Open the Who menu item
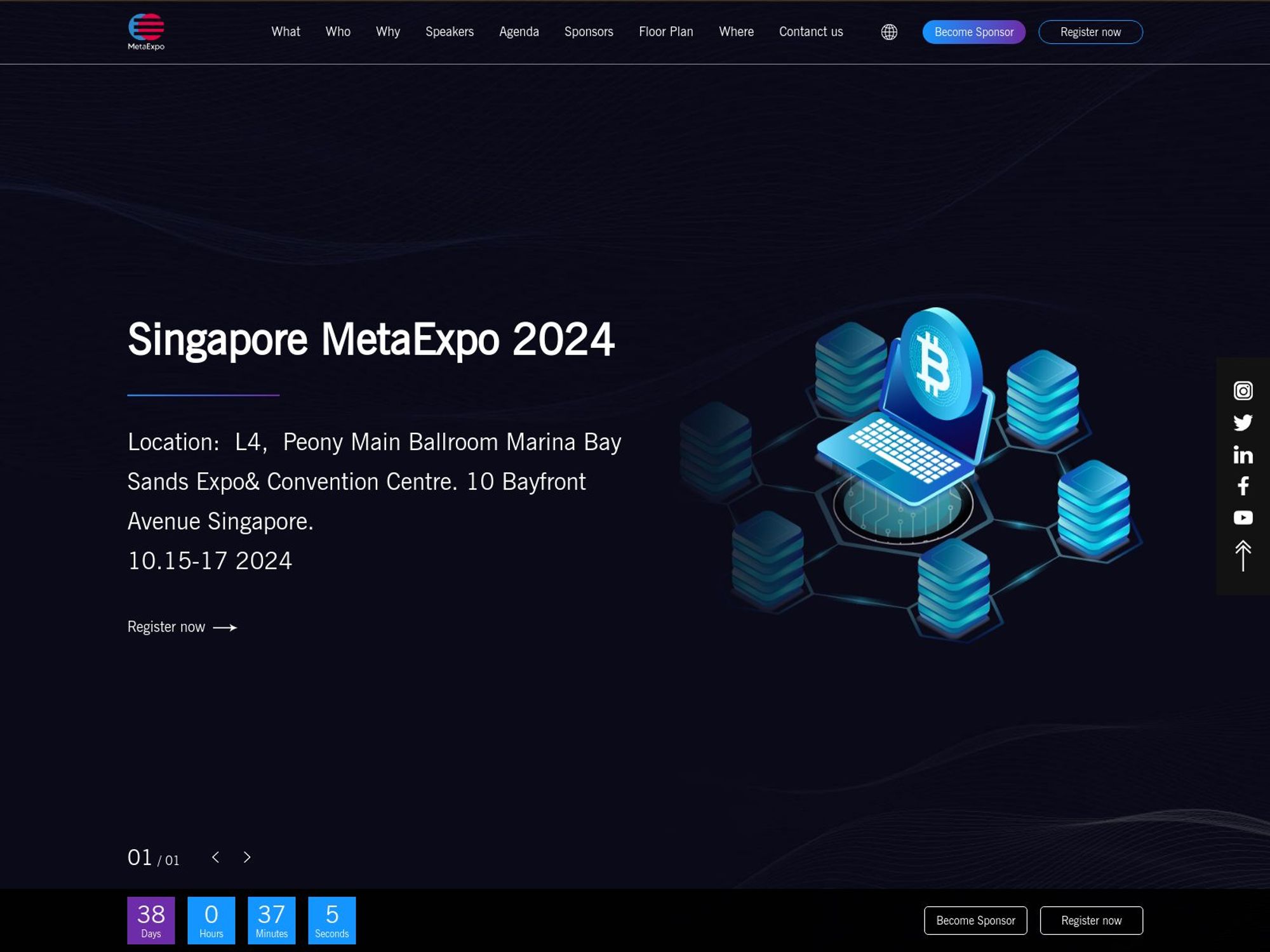The height and width of the screenshot is (952, 1270). (x=338, y=32)
